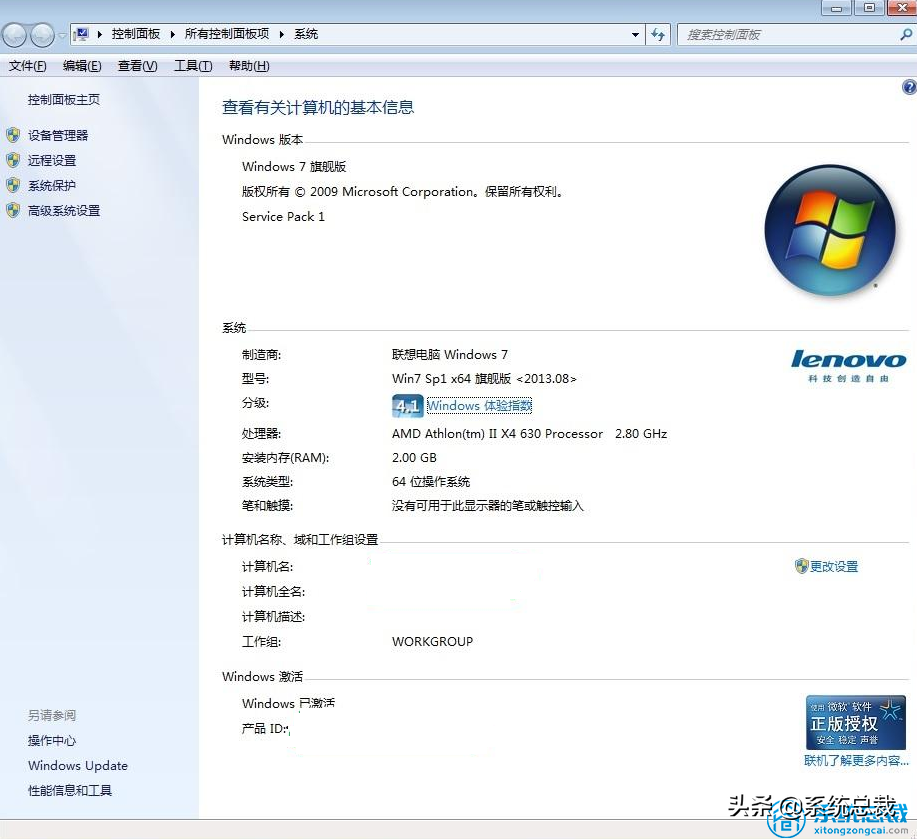The height and width of the screenshot is (839, 917).
Task: Open 联机了解更多内容 link
Action: pos(856,761)
